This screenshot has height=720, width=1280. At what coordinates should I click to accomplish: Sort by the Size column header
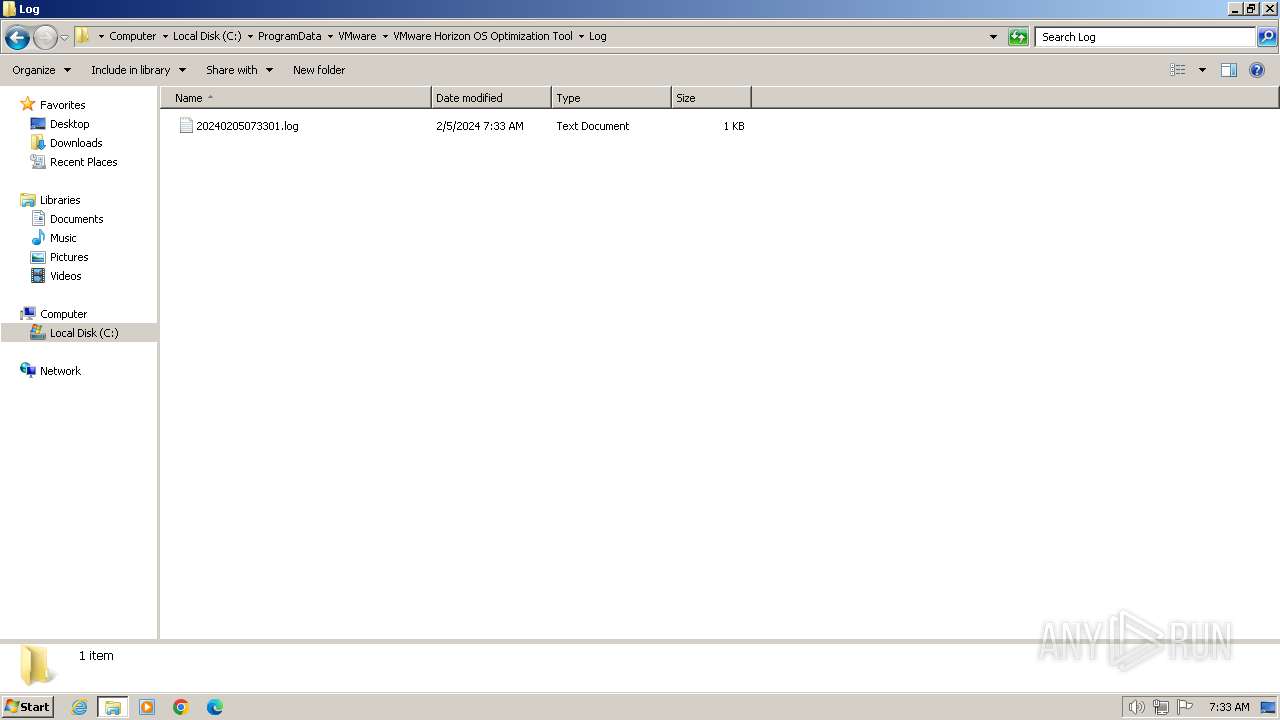(x=711, y=98)
